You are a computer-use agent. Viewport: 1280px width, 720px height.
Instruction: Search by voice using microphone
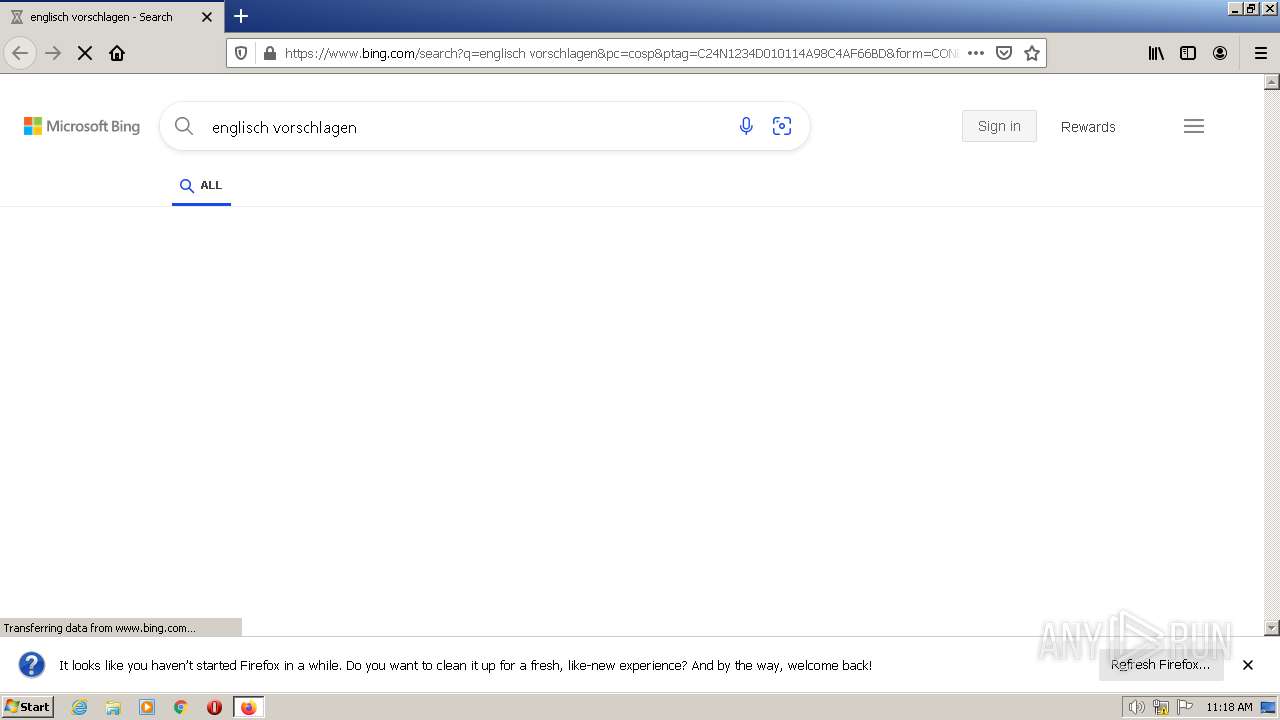pyautogui.click(x=746, y=126)
